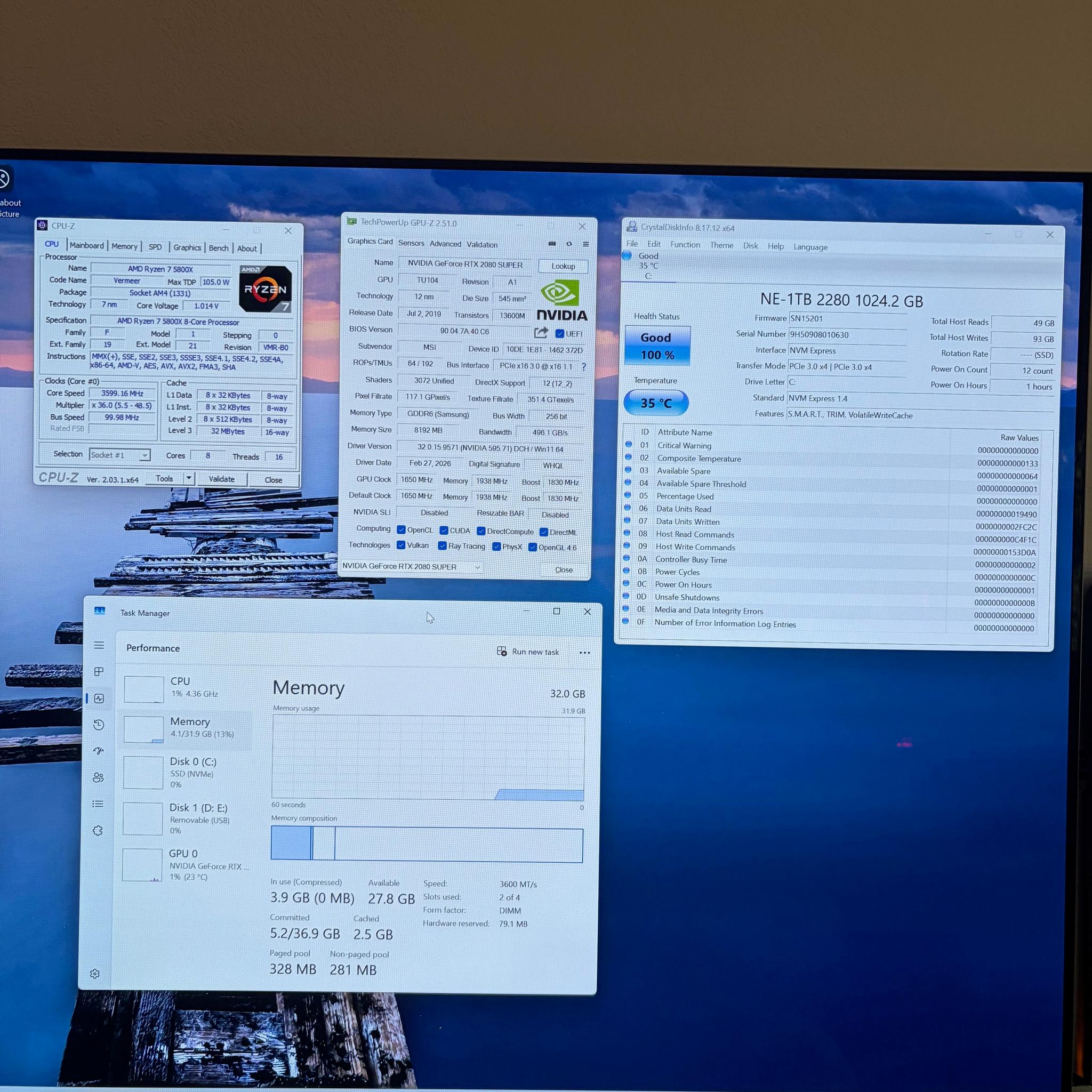The height and width of the screenshot is (1092, 1092).
Task: Click the three-dot more options in Task Manager
Action: pos(584,652)
